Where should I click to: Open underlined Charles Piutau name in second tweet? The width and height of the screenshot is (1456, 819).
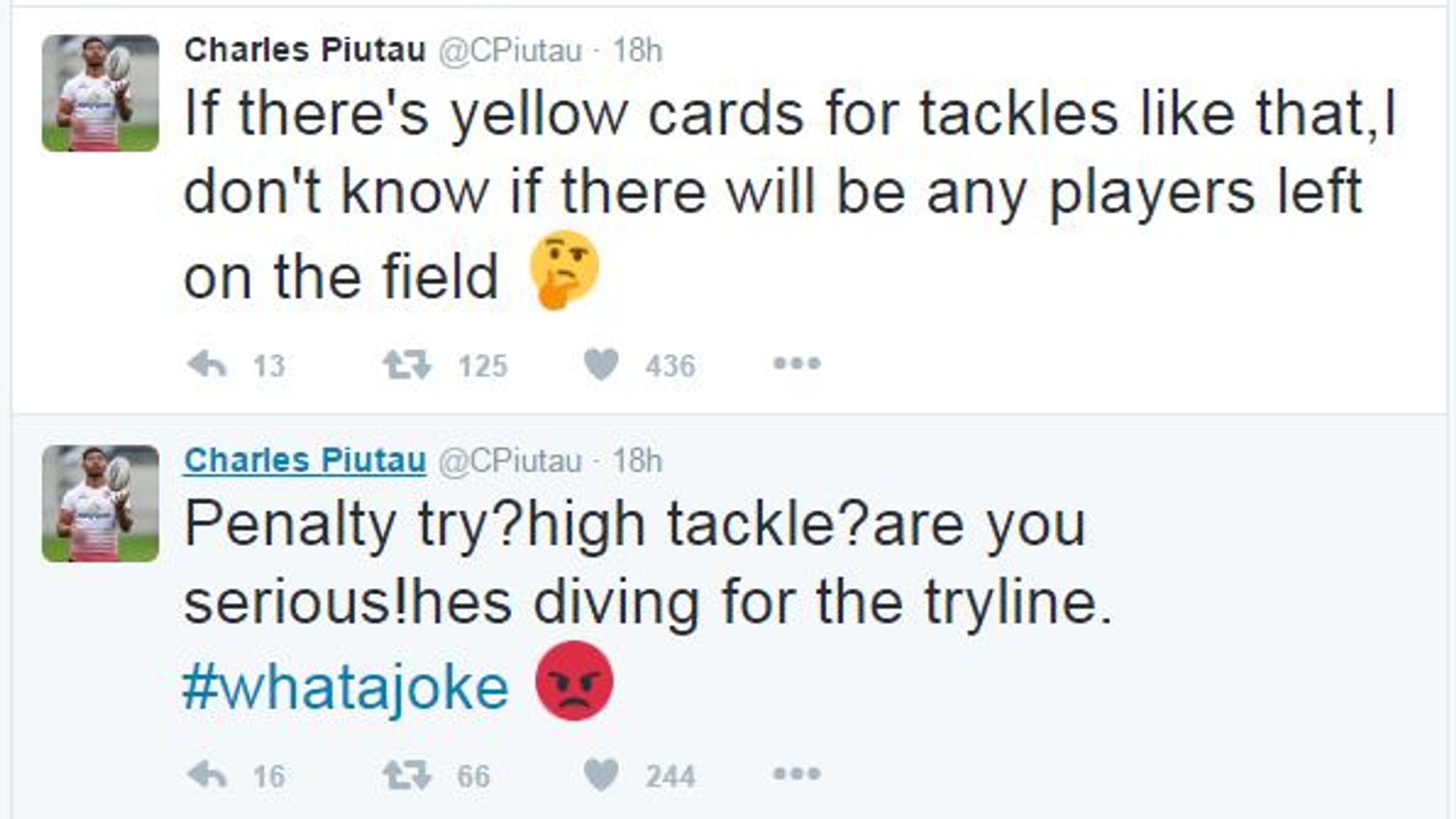point(305,460)
